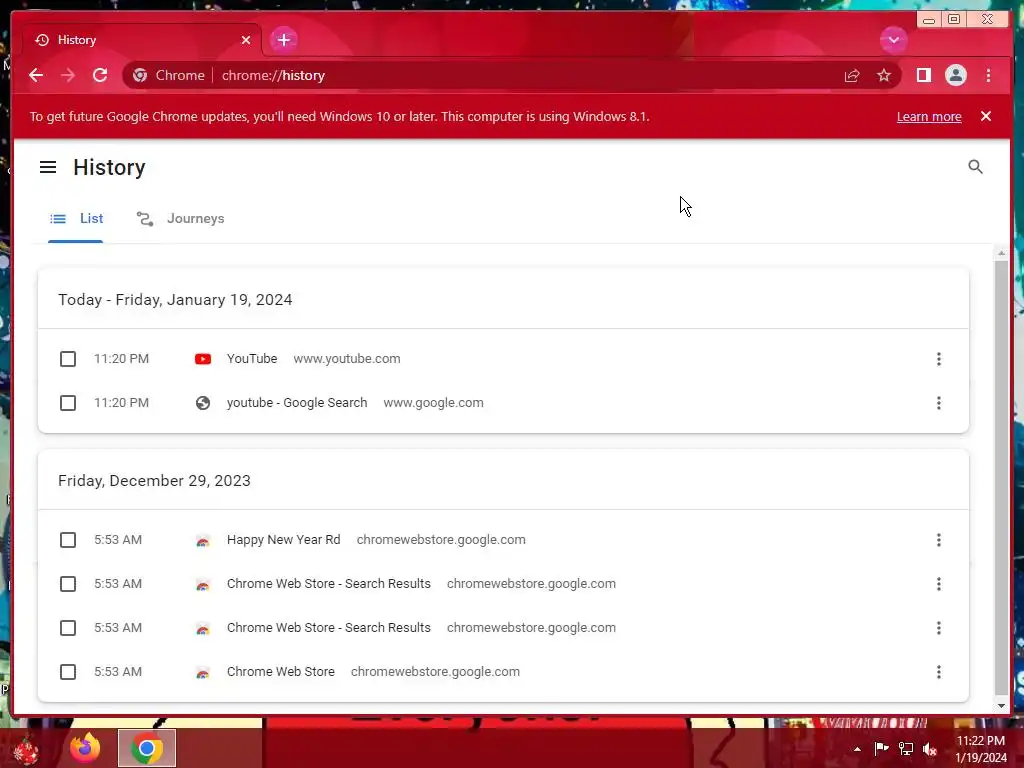Open the youtube - Google Search link

point(297,403)
